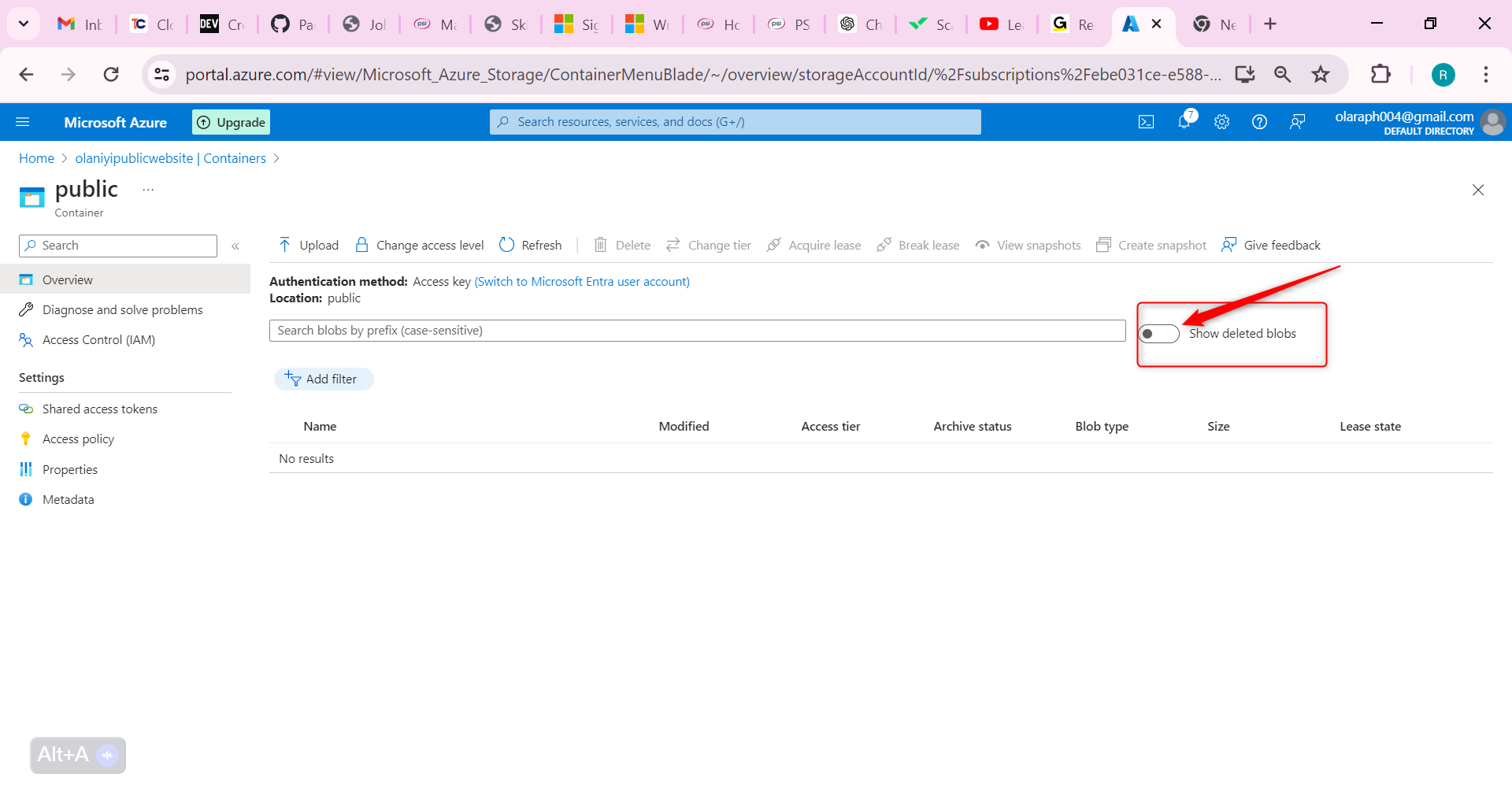Screen dimensions: 1512x803
Task: Sort by the Name column header
Action: coord(320,427)
